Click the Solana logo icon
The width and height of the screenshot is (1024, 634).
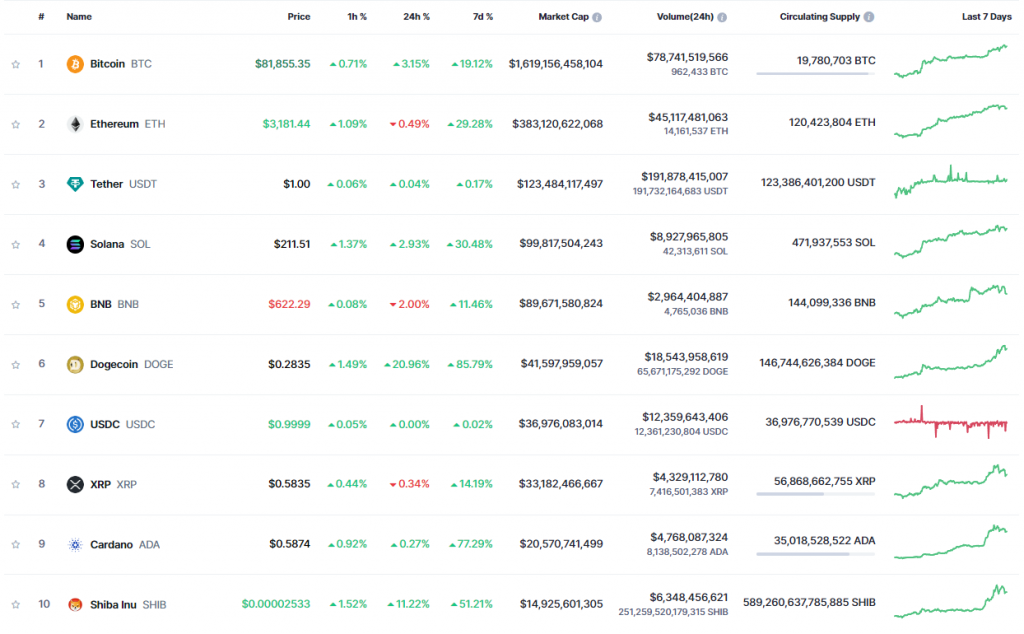click(75, 244)
